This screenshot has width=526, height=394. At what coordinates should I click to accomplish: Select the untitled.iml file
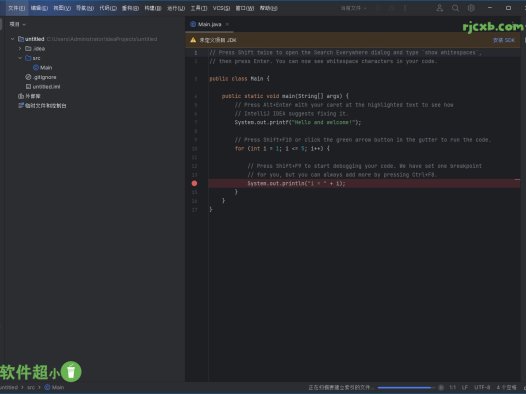click(43, 87)
